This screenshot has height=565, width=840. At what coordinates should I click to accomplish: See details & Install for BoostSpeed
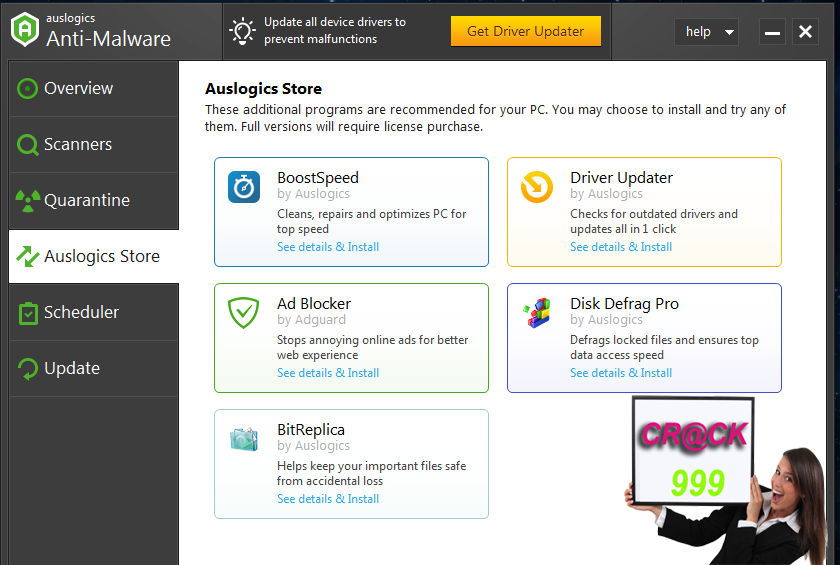328,247
